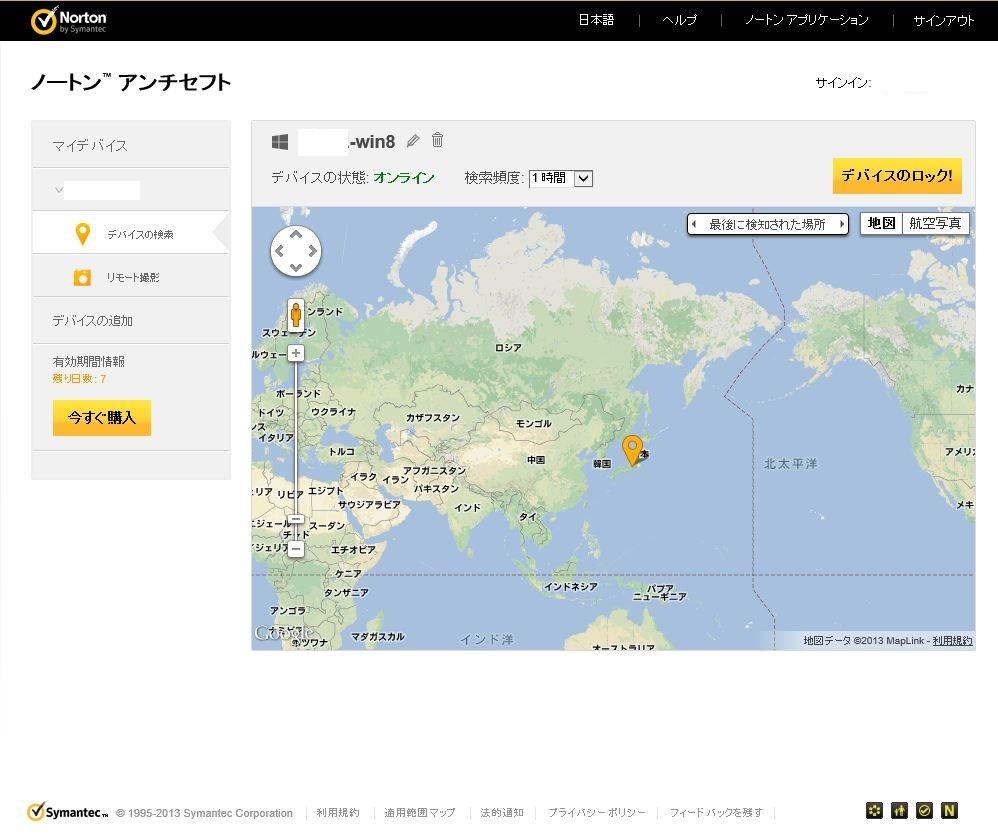998x837 pixels.
Task: Click the 北太平洋 label on the map
Action: [x=791, y=463]
